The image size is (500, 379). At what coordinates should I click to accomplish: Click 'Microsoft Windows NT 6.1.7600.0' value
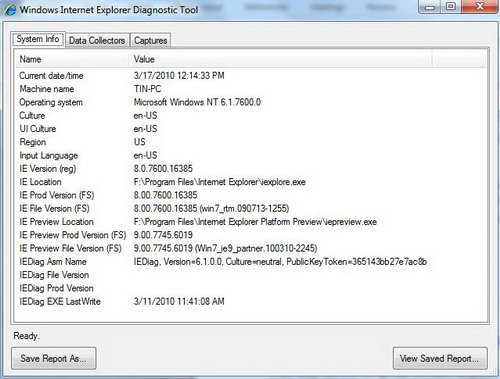[197, 102]
